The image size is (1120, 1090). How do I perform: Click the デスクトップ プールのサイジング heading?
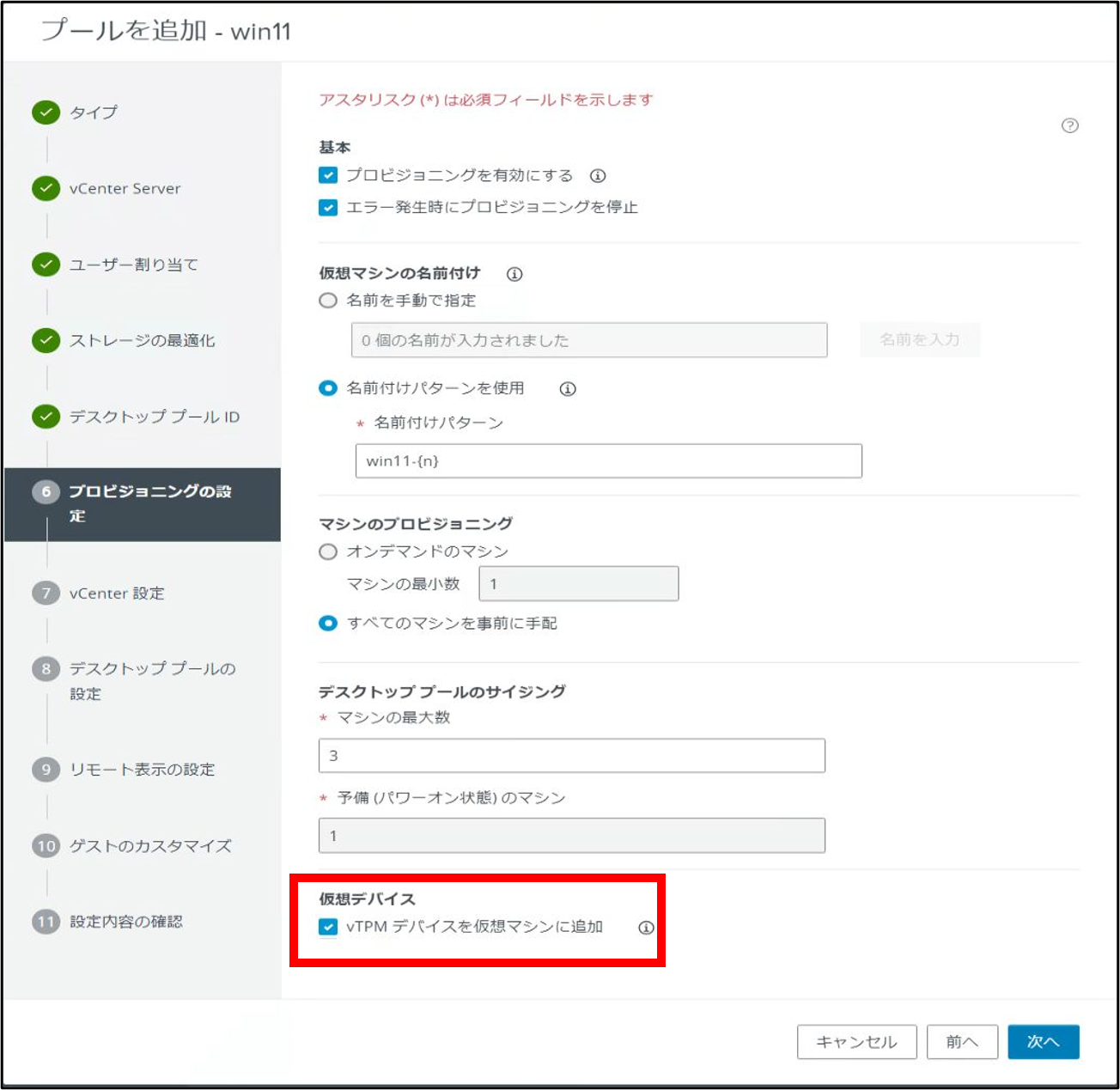click(x=442, y=692)
